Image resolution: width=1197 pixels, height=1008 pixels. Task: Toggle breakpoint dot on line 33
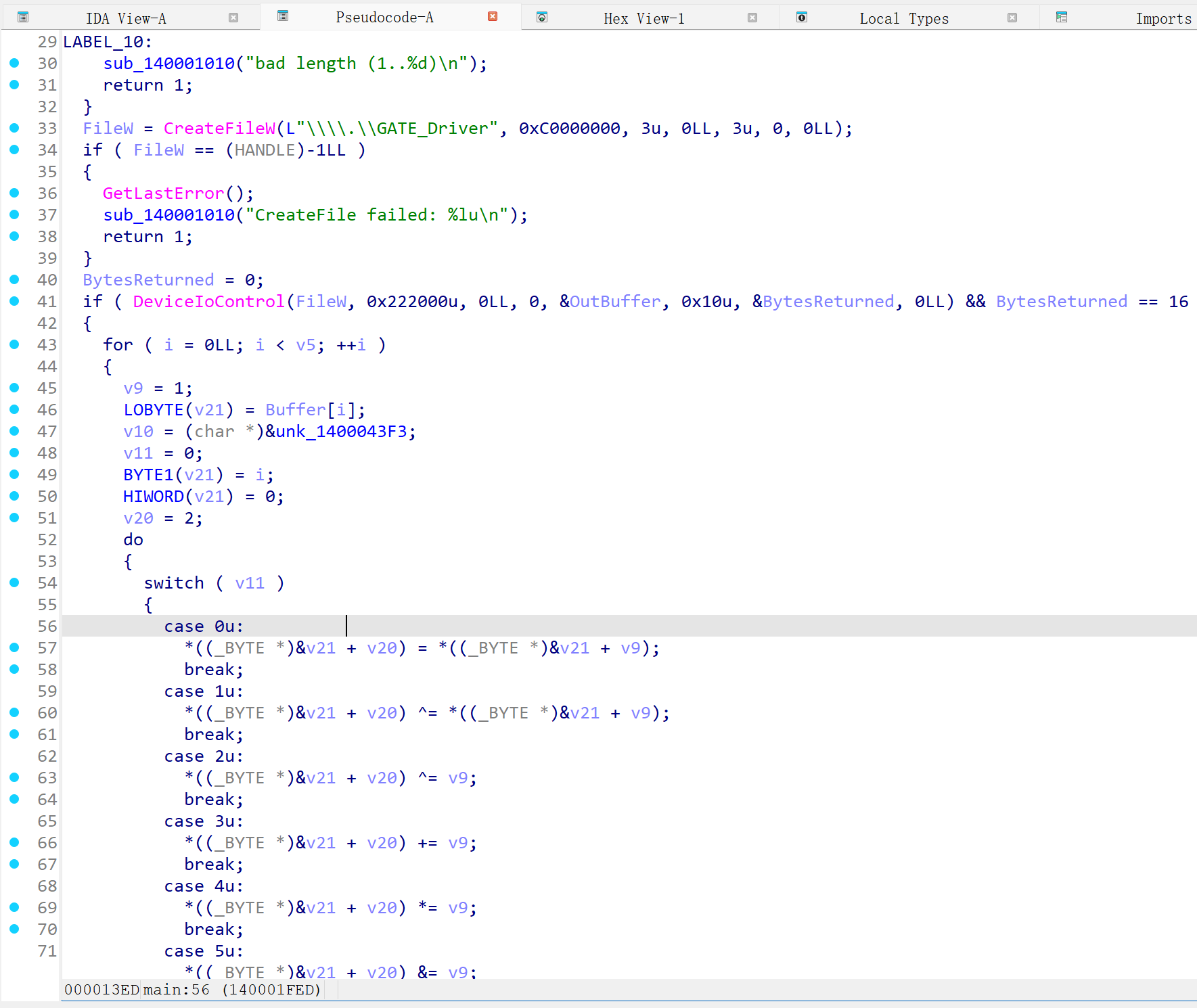[x=14, y=128]
